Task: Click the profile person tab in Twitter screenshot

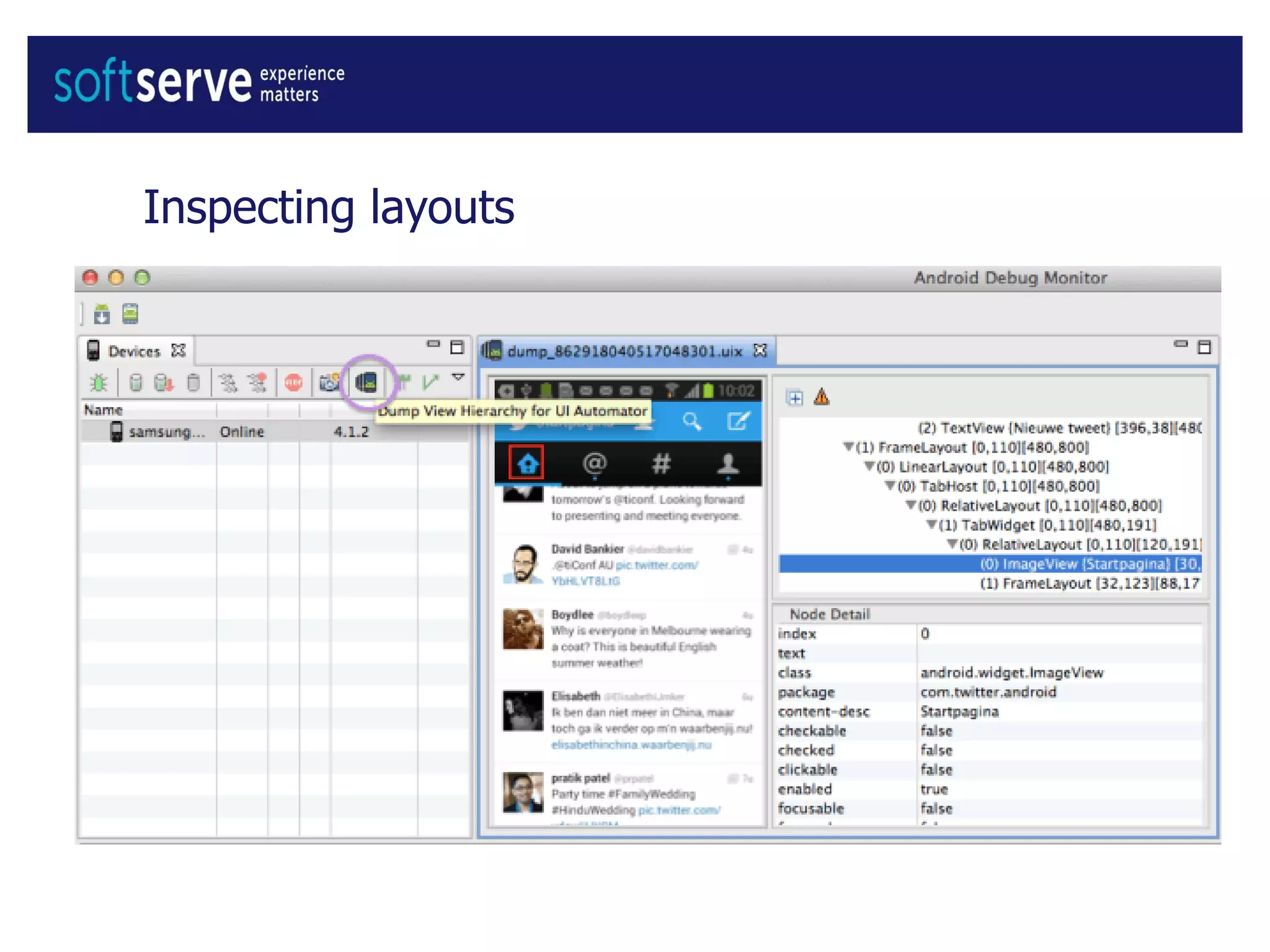Action: pos(728,464)
